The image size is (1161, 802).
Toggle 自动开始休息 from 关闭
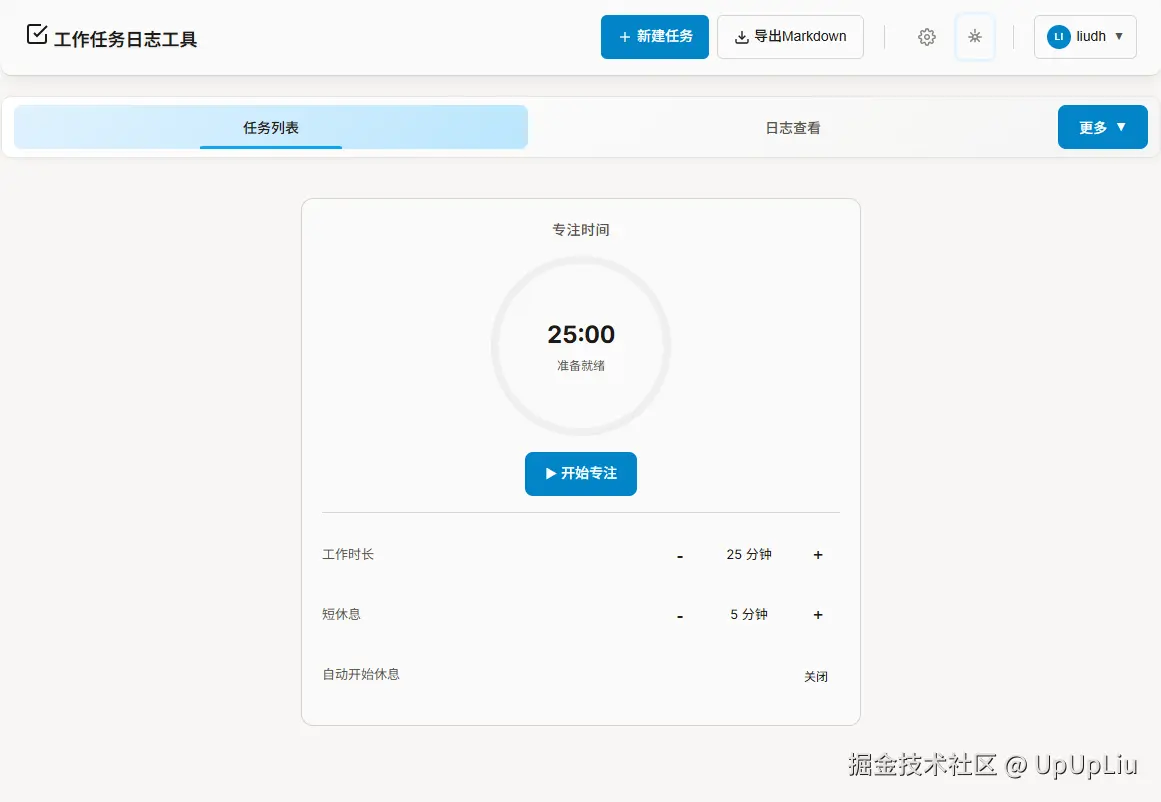point(816,676)
